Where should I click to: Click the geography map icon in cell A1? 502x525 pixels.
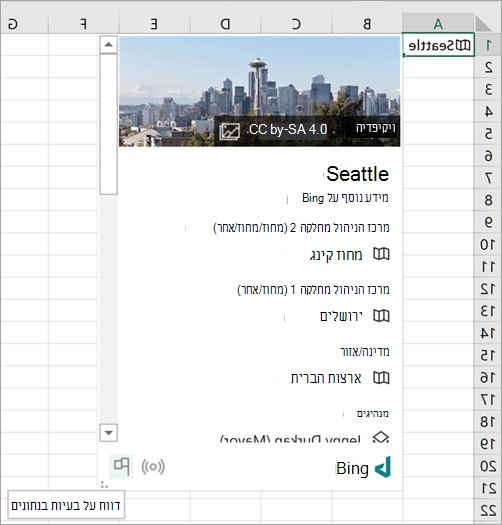[x=463, y=45]
